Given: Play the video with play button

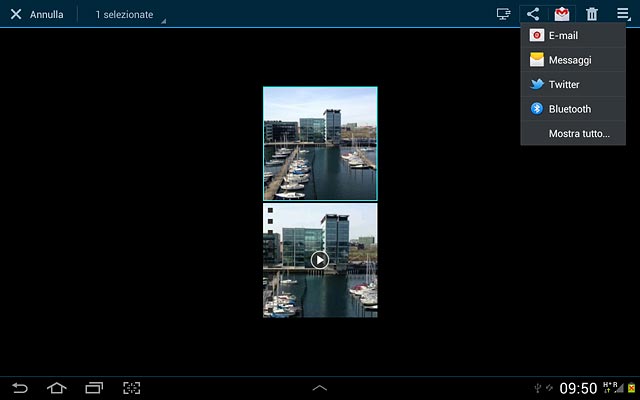Looking at the screenshot, I should click(320, 260).
